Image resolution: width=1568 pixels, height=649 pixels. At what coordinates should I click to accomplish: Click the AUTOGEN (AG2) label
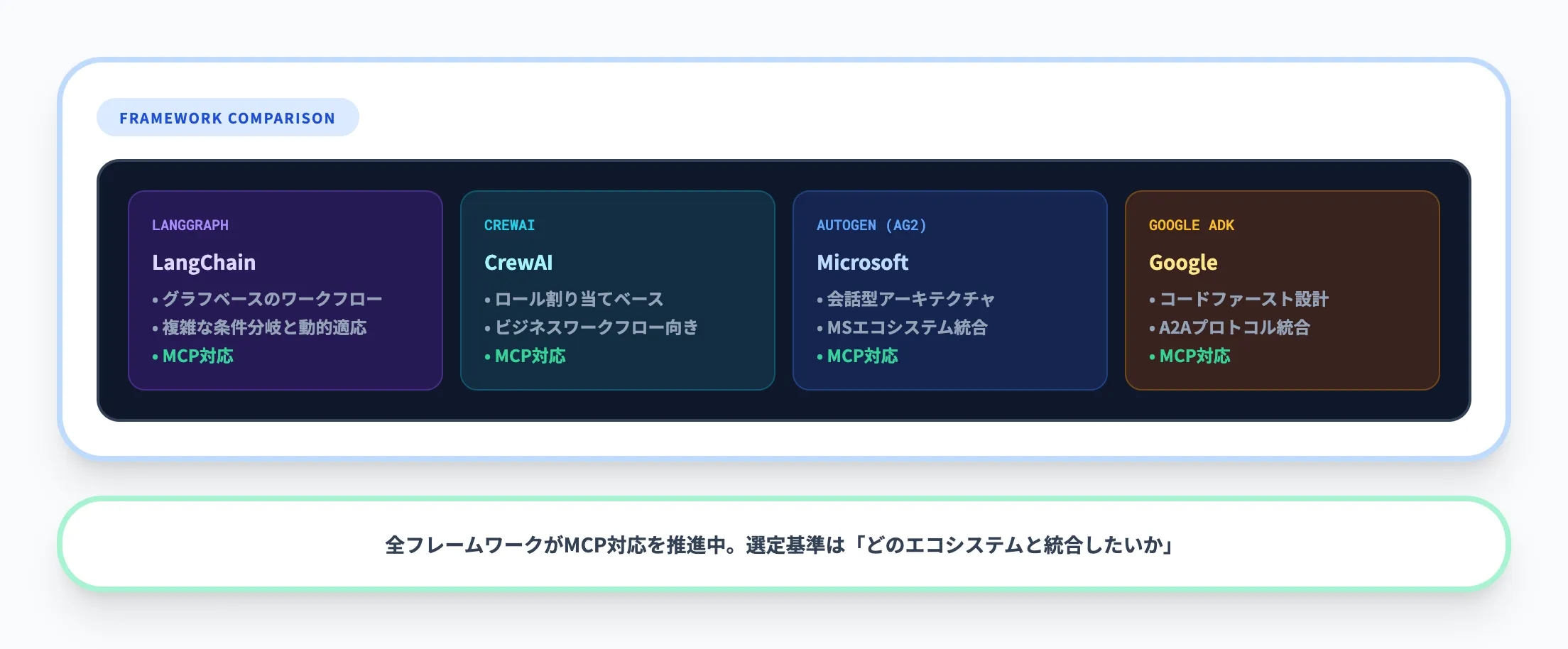872,225
